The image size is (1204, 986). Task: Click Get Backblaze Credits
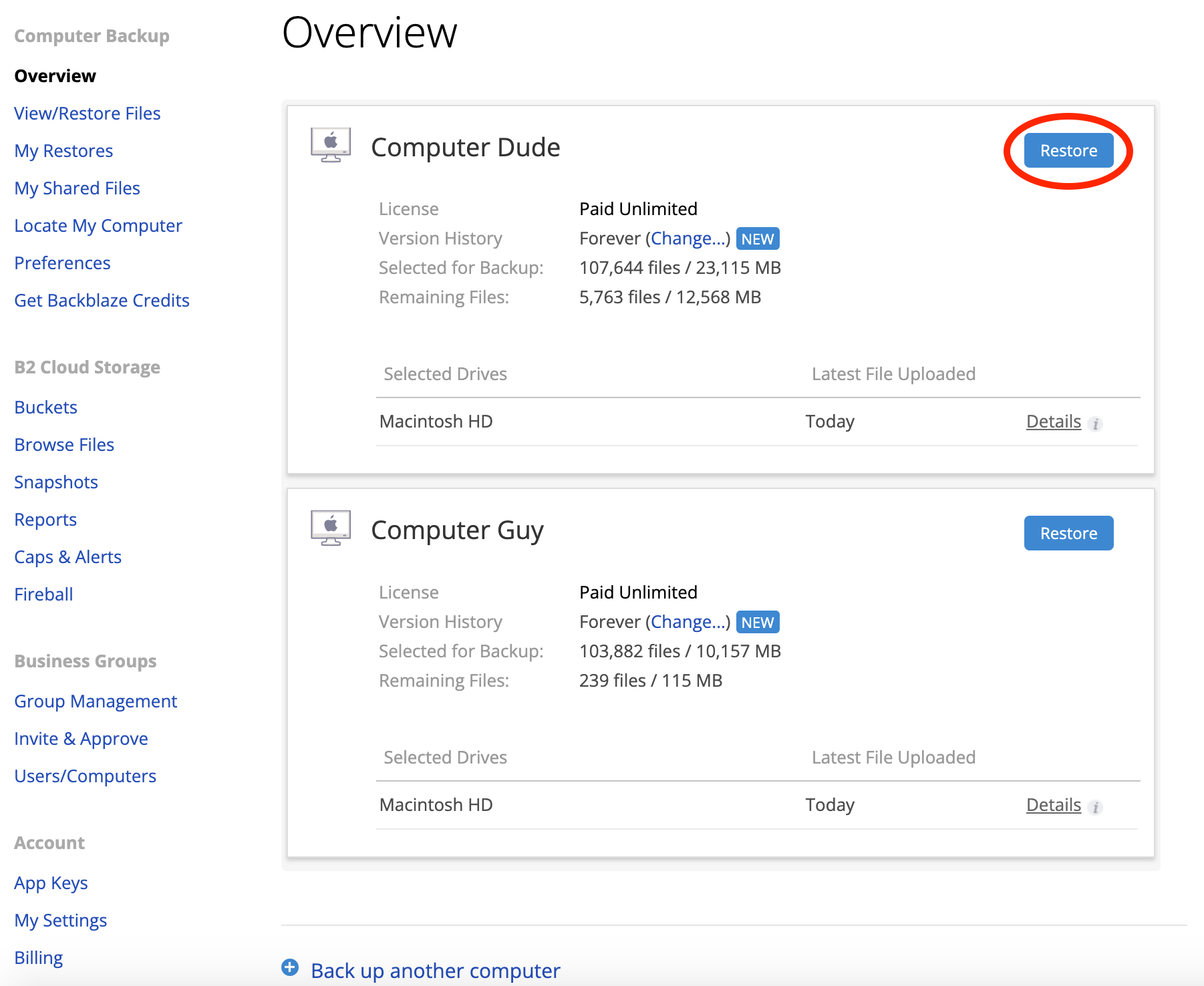pos(102,301)
